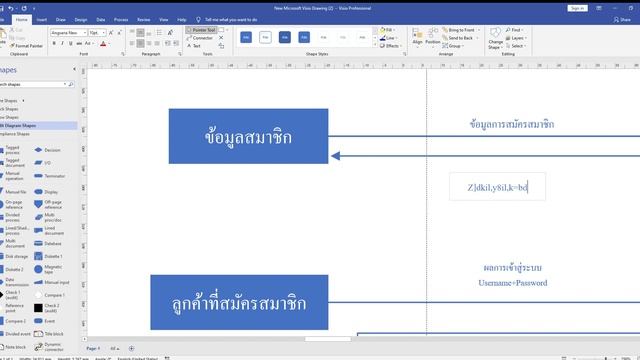640x360 pixels.
Task: Apply the white outlined shape style
Action: pos(265,37)
